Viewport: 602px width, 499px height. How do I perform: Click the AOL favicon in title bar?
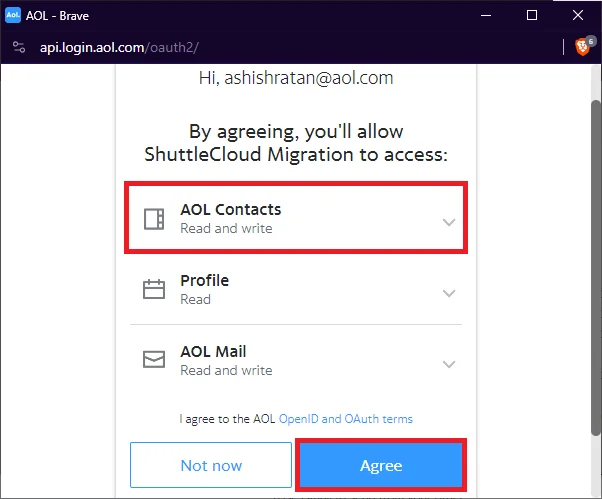tap(12, 15)
